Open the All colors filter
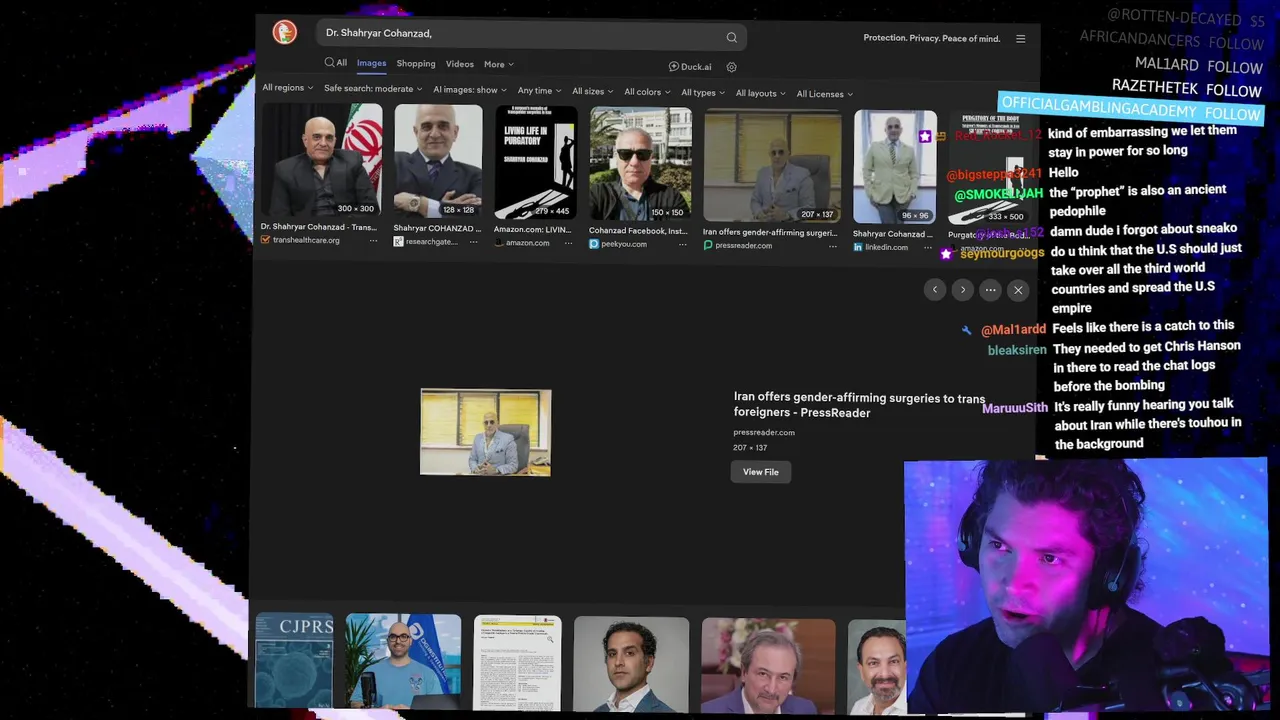 [x=647, y=92]
